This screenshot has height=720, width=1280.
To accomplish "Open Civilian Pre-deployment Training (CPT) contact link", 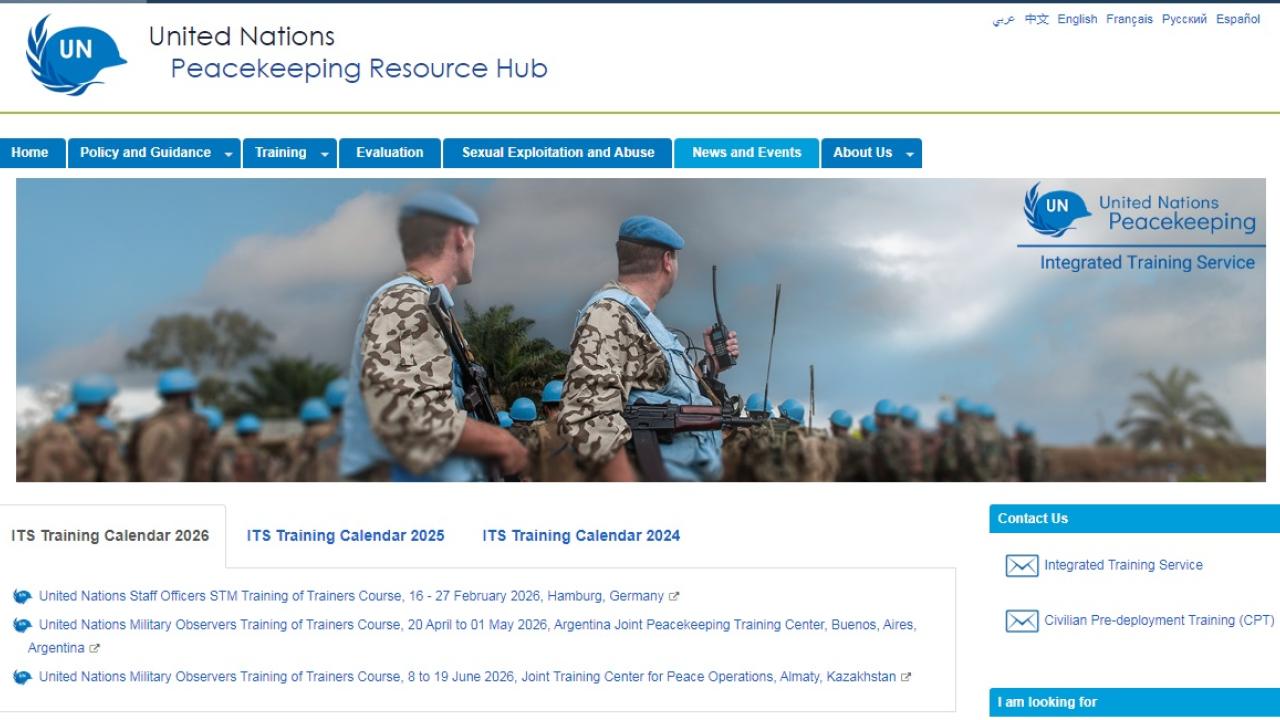I will click(1160, 620).
